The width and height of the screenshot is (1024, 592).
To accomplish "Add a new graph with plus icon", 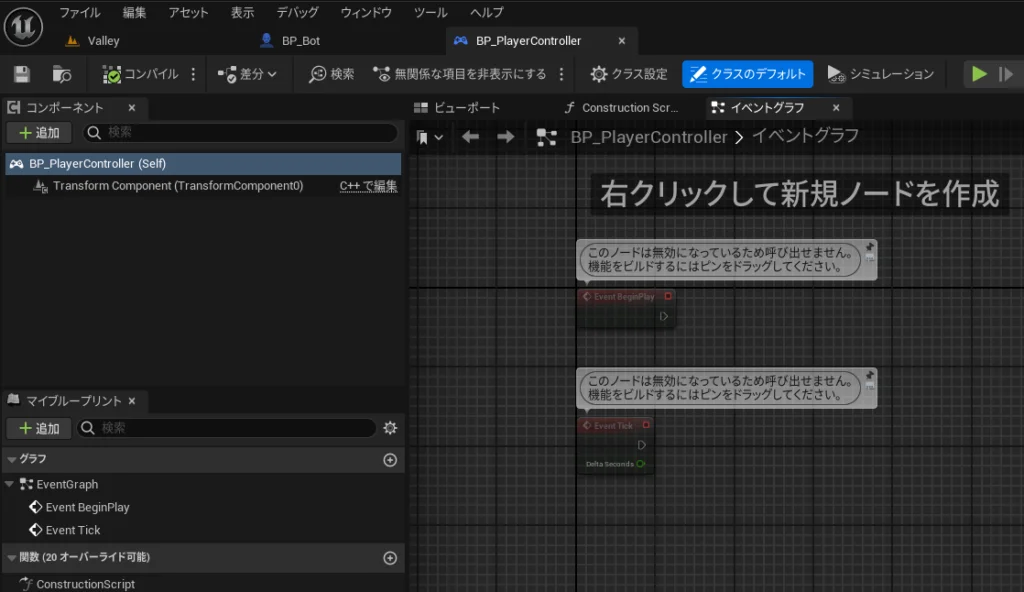I will [390, 460].
